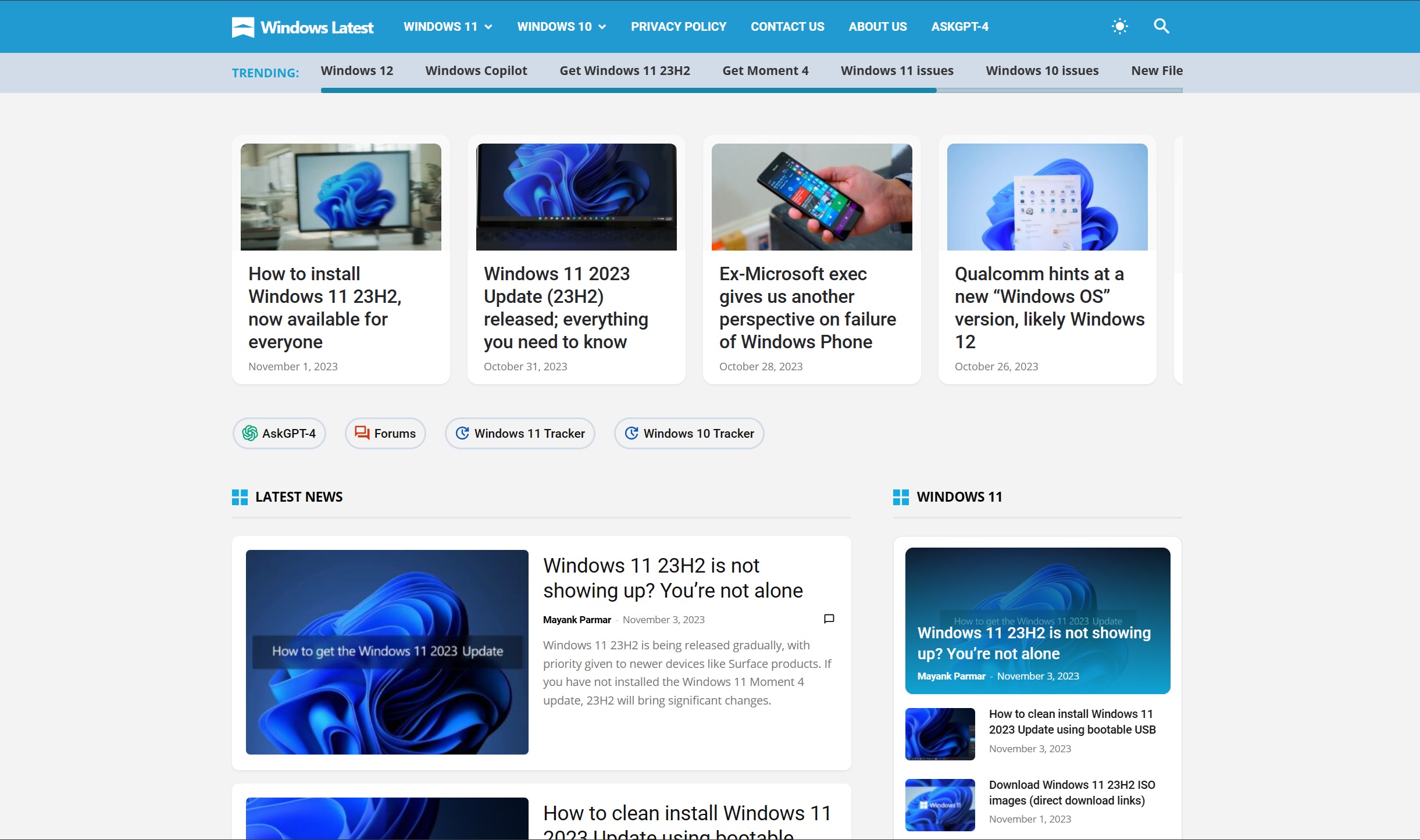Expand the Windows 10 dropdown menu
Viewport: 1420px width, 840px height.
[x=562, y=27]
